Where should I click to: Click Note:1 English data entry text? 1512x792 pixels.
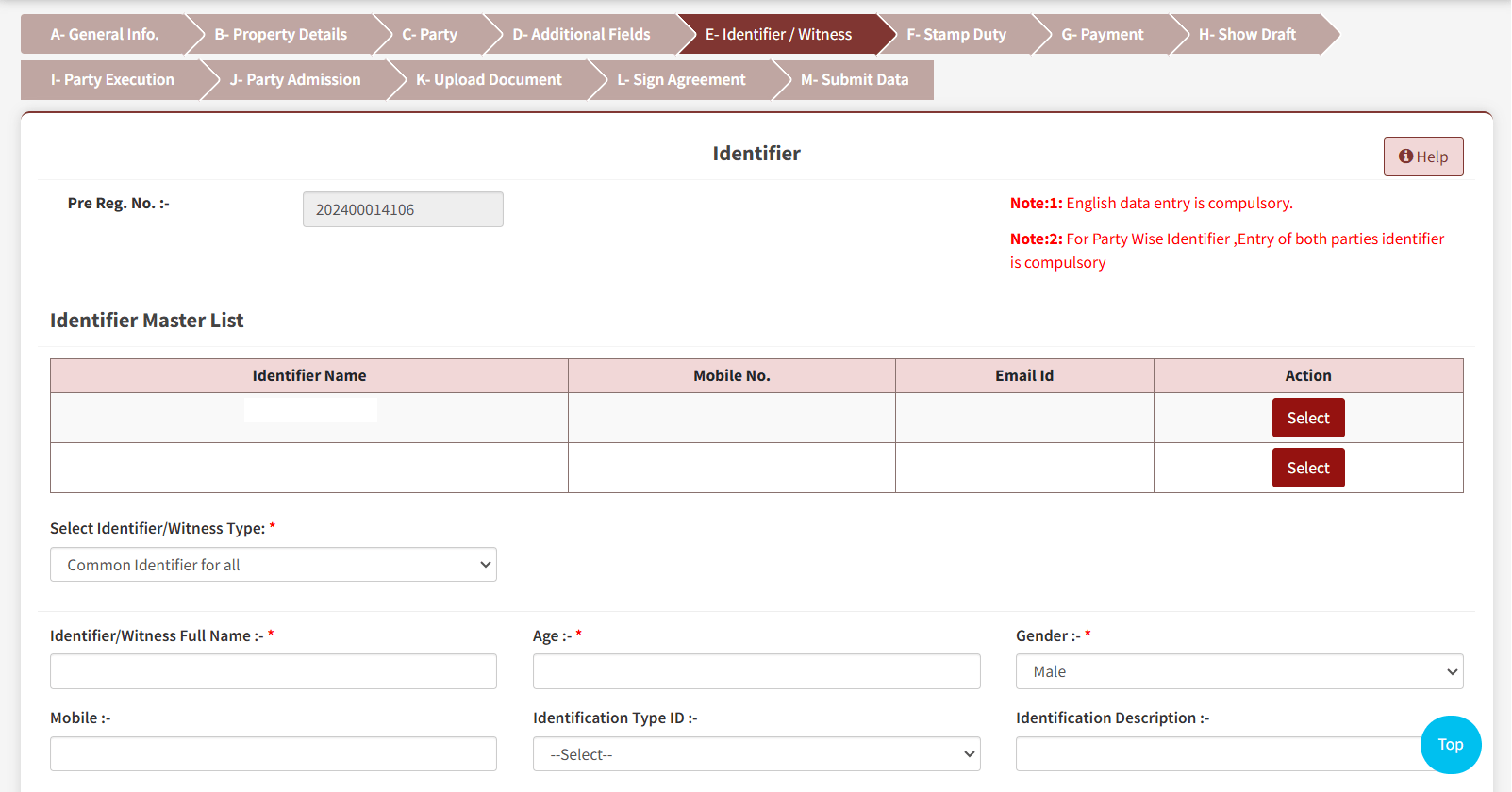[1152, 203]
